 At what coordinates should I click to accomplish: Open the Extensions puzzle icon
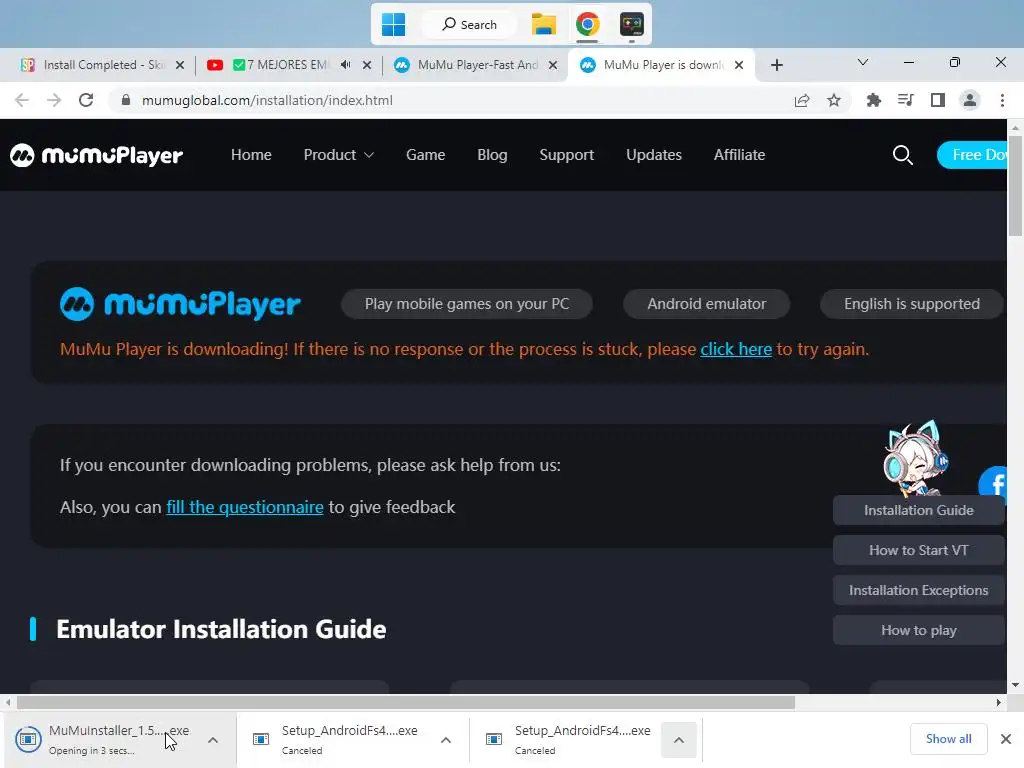(873, 100)
